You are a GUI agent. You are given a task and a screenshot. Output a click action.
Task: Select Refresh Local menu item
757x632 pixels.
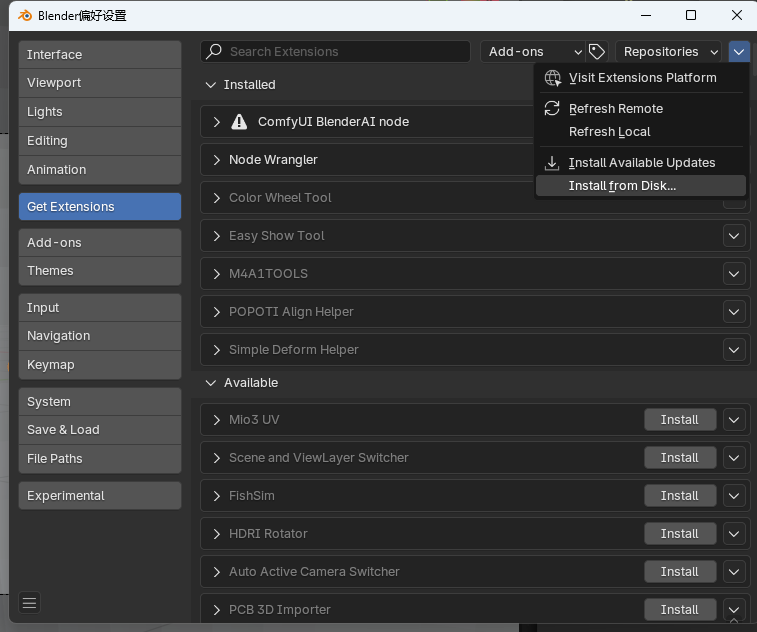tap(609, 132)
